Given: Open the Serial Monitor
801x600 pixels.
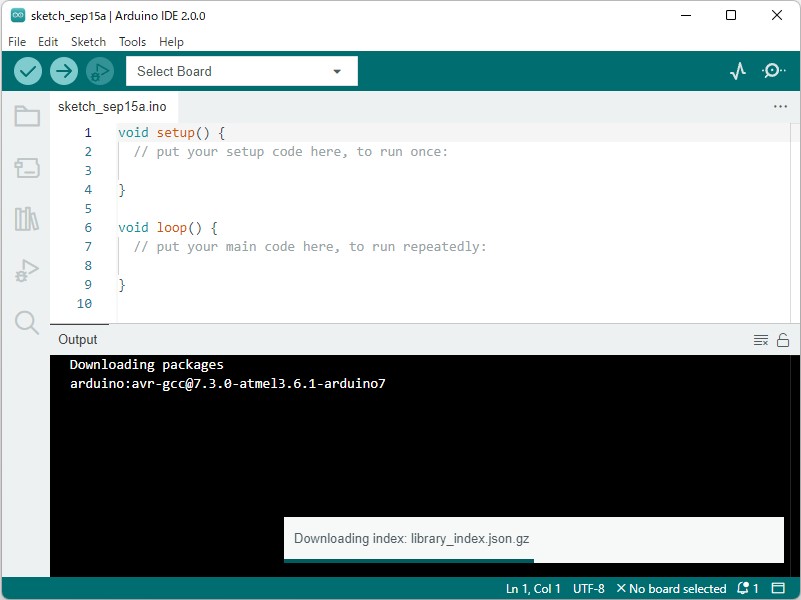Looking at the screenshot, I should point(772,71).
